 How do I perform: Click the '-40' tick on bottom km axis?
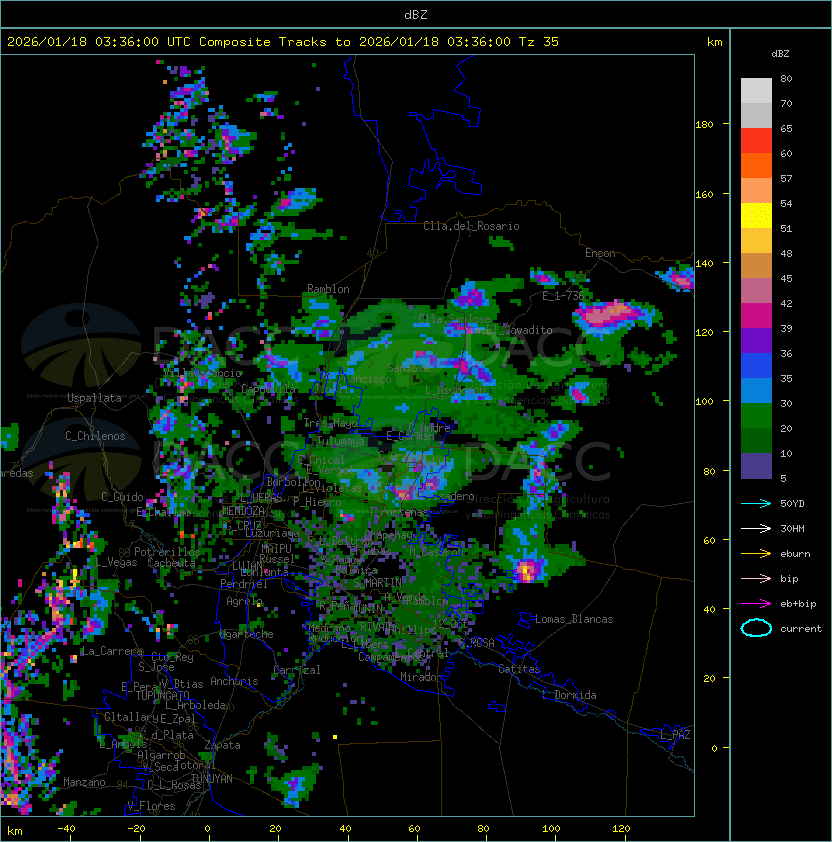pyautogui.click(x=66, y=829)
